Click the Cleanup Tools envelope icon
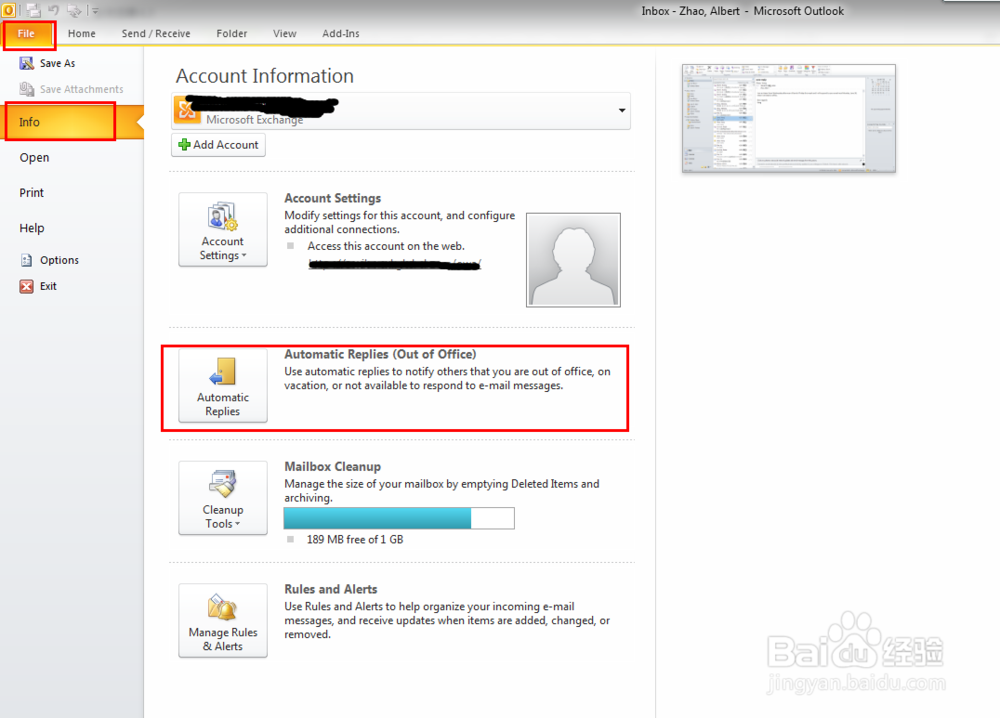Viewport: 1000px width, 718px height. [223, 483]
